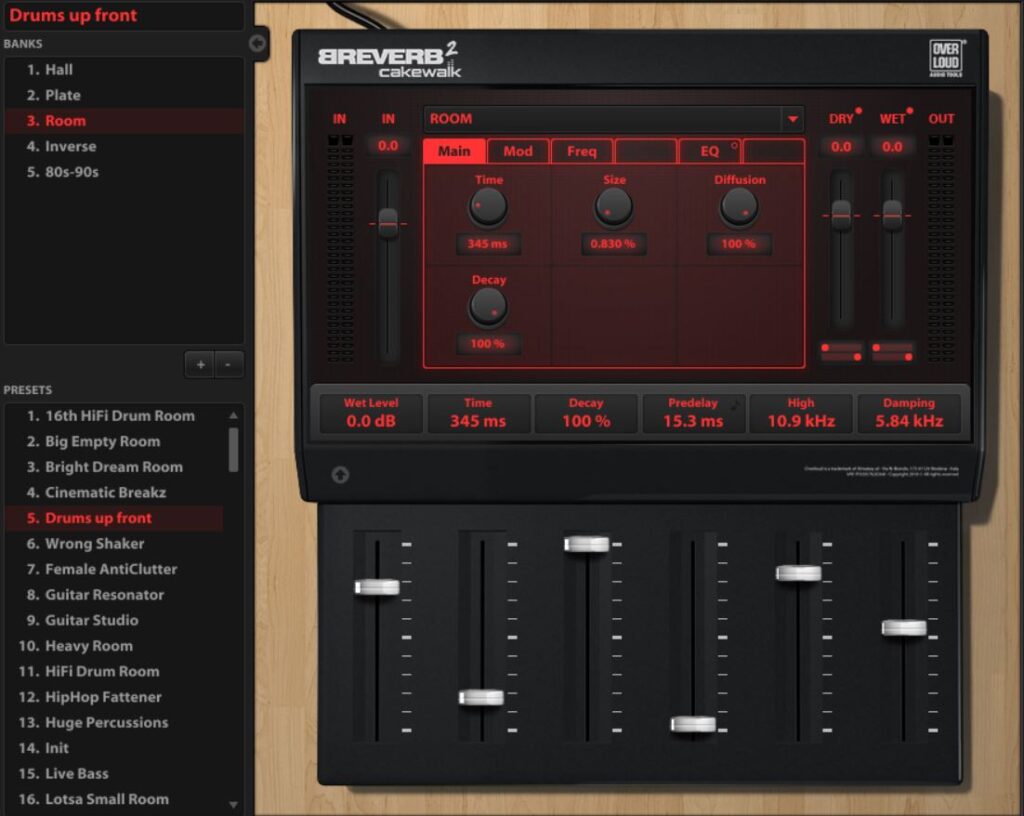Click the IN level fader handle
The image size is (1024, 816).
pyautogui.click(x=388, y=223)
